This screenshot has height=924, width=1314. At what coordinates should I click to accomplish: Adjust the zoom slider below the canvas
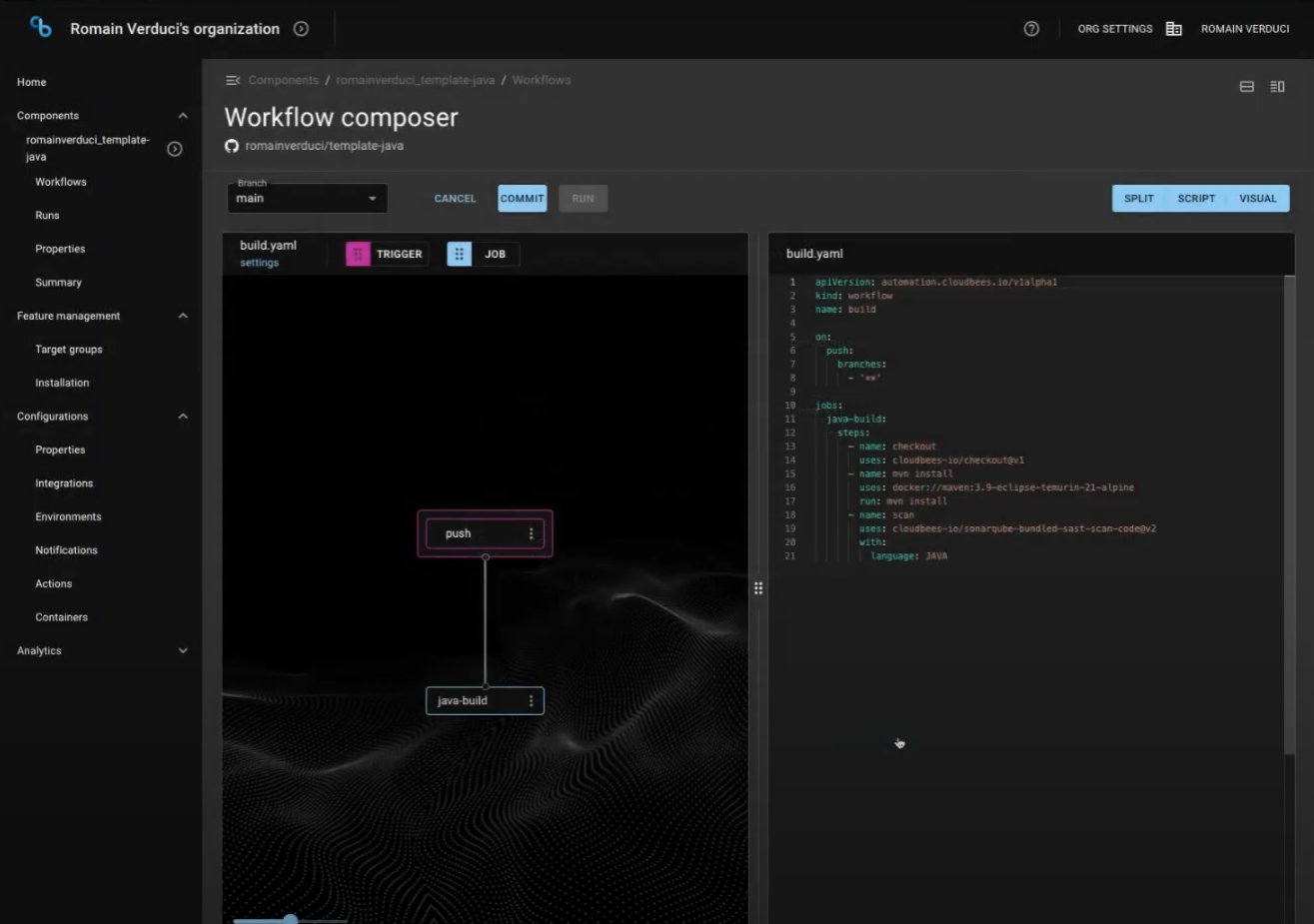tap(290, 918)
